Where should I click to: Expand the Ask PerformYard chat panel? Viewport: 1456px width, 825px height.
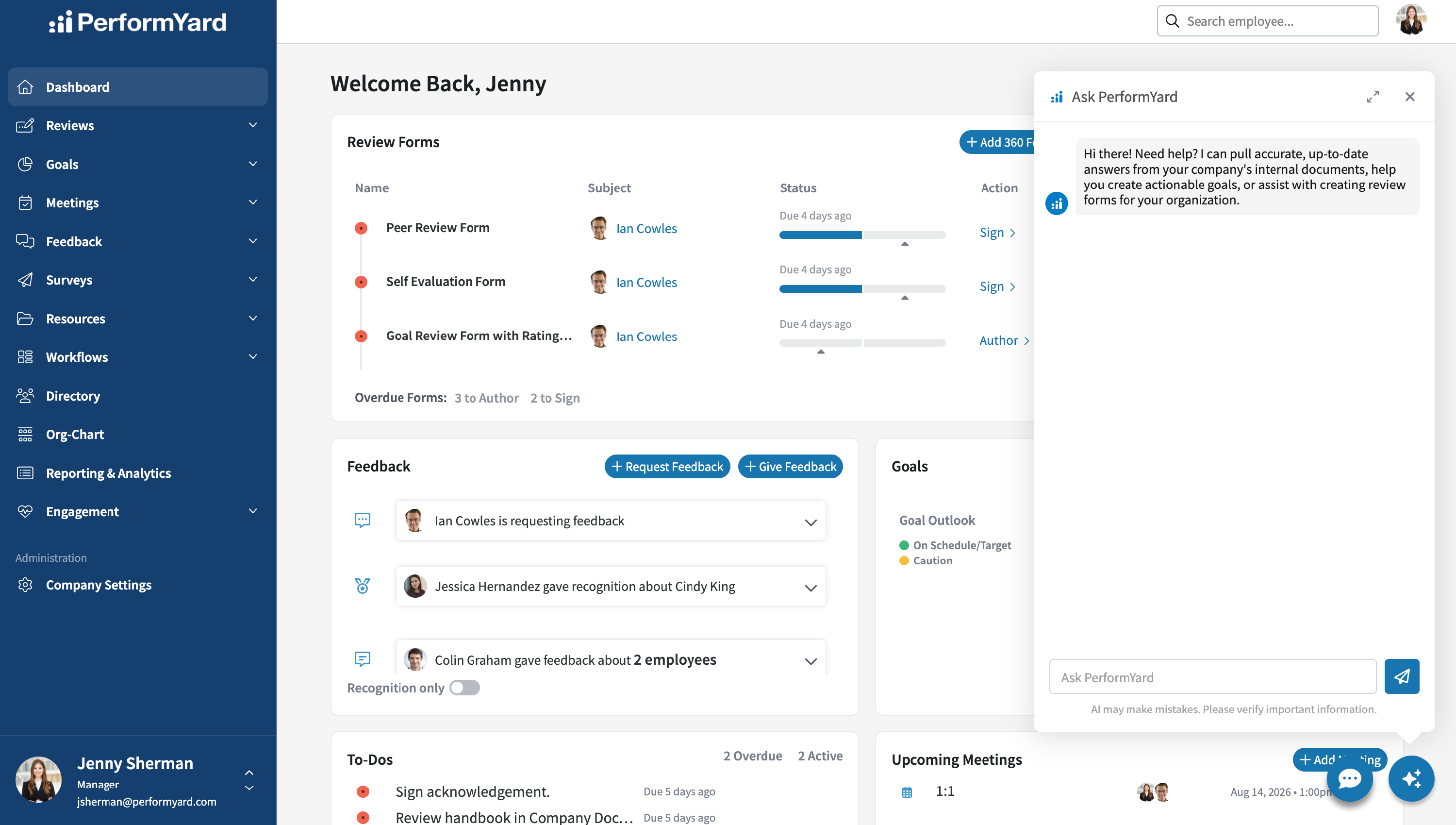(x=1373, y=97)
